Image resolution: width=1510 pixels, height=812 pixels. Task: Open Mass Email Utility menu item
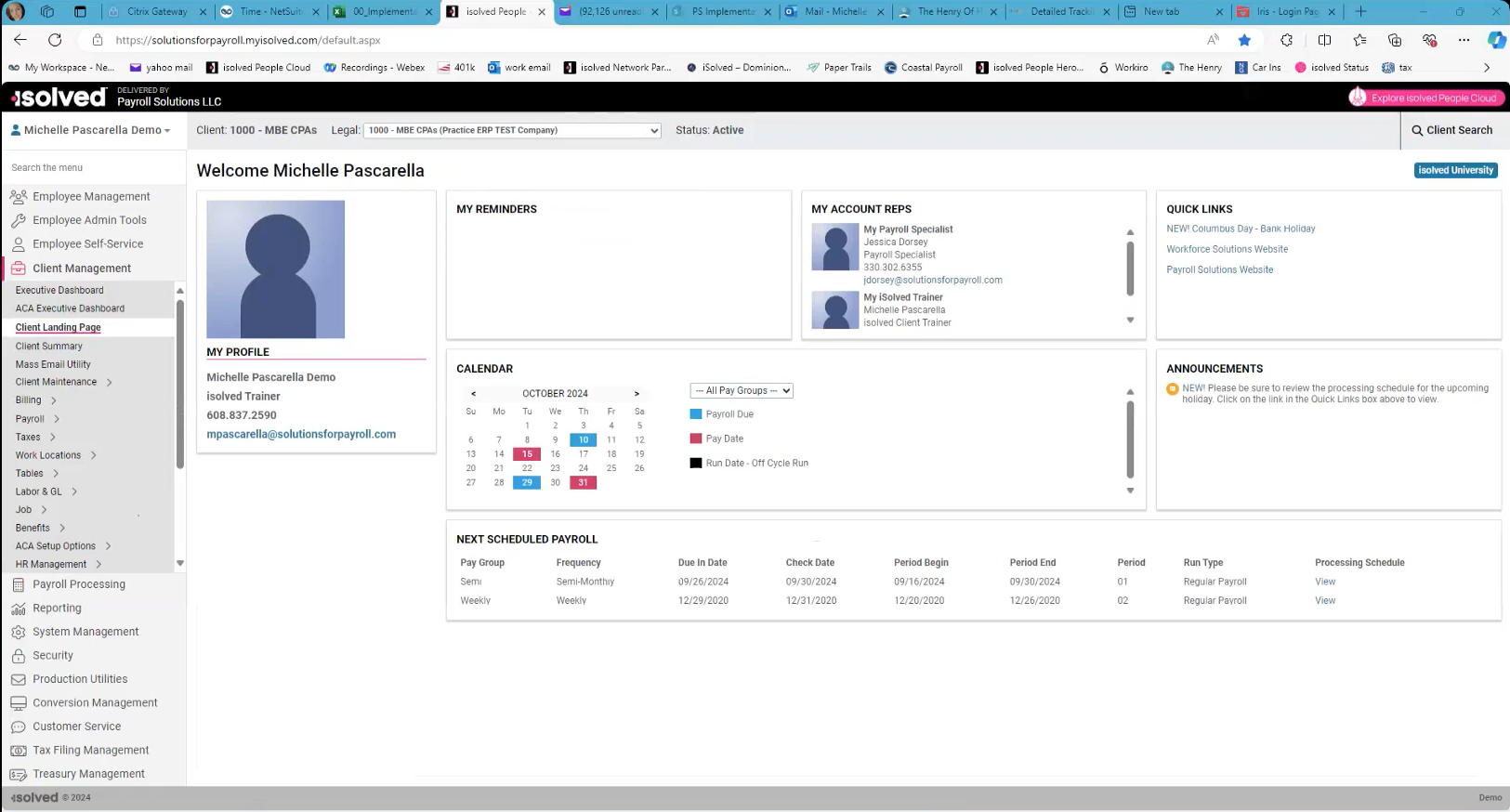point(53,364)
